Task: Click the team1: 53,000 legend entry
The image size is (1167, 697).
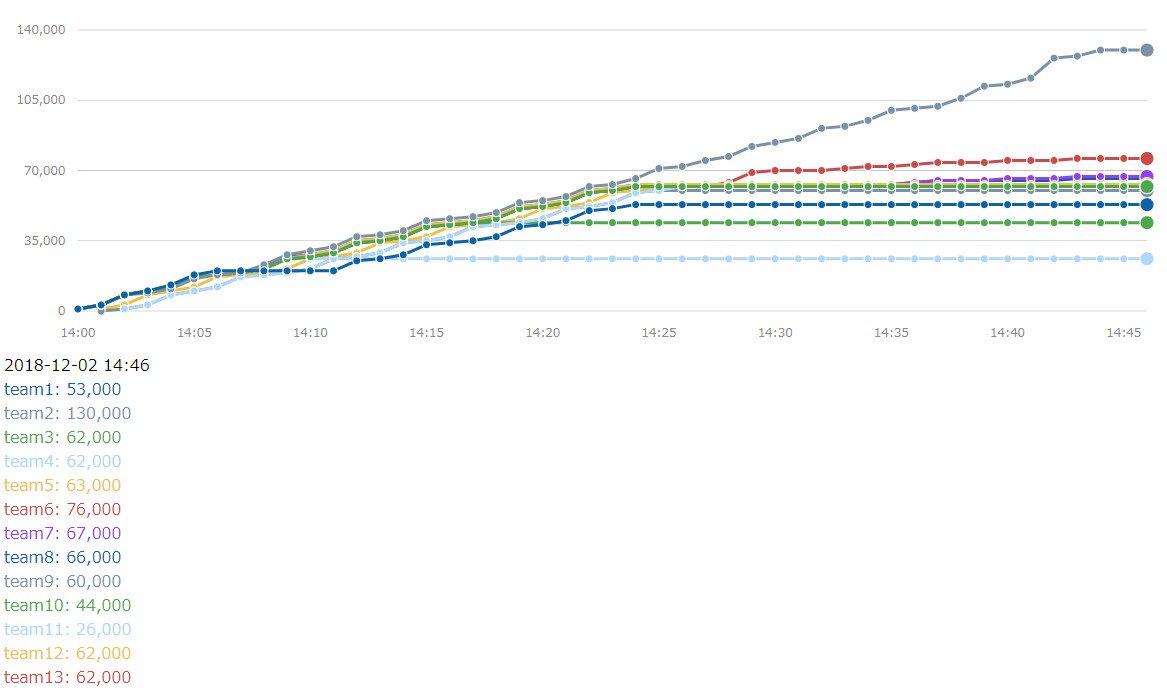Action: tap(63, 389)
